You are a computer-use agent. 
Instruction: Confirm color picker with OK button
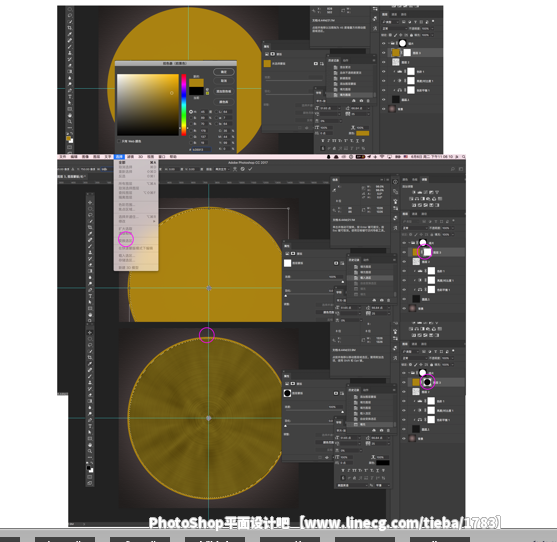(223, 72)
